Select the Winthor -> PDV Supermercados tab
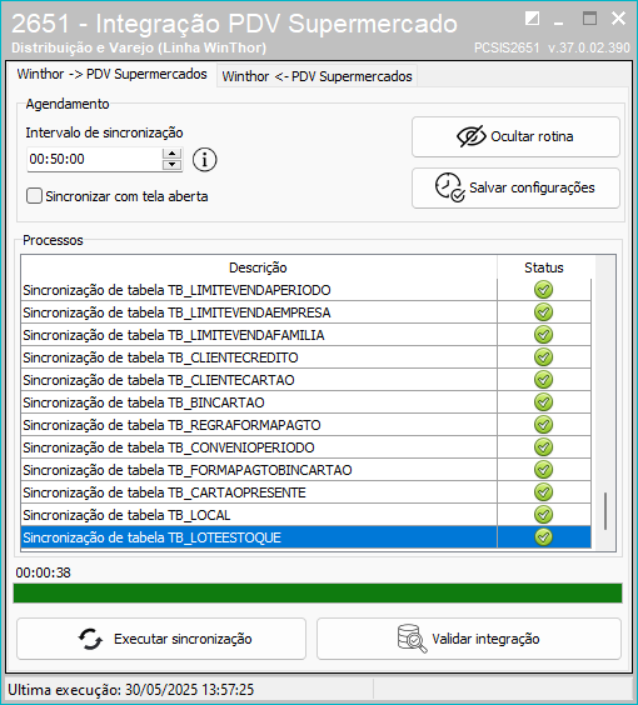638x705 pixels. 112,74
